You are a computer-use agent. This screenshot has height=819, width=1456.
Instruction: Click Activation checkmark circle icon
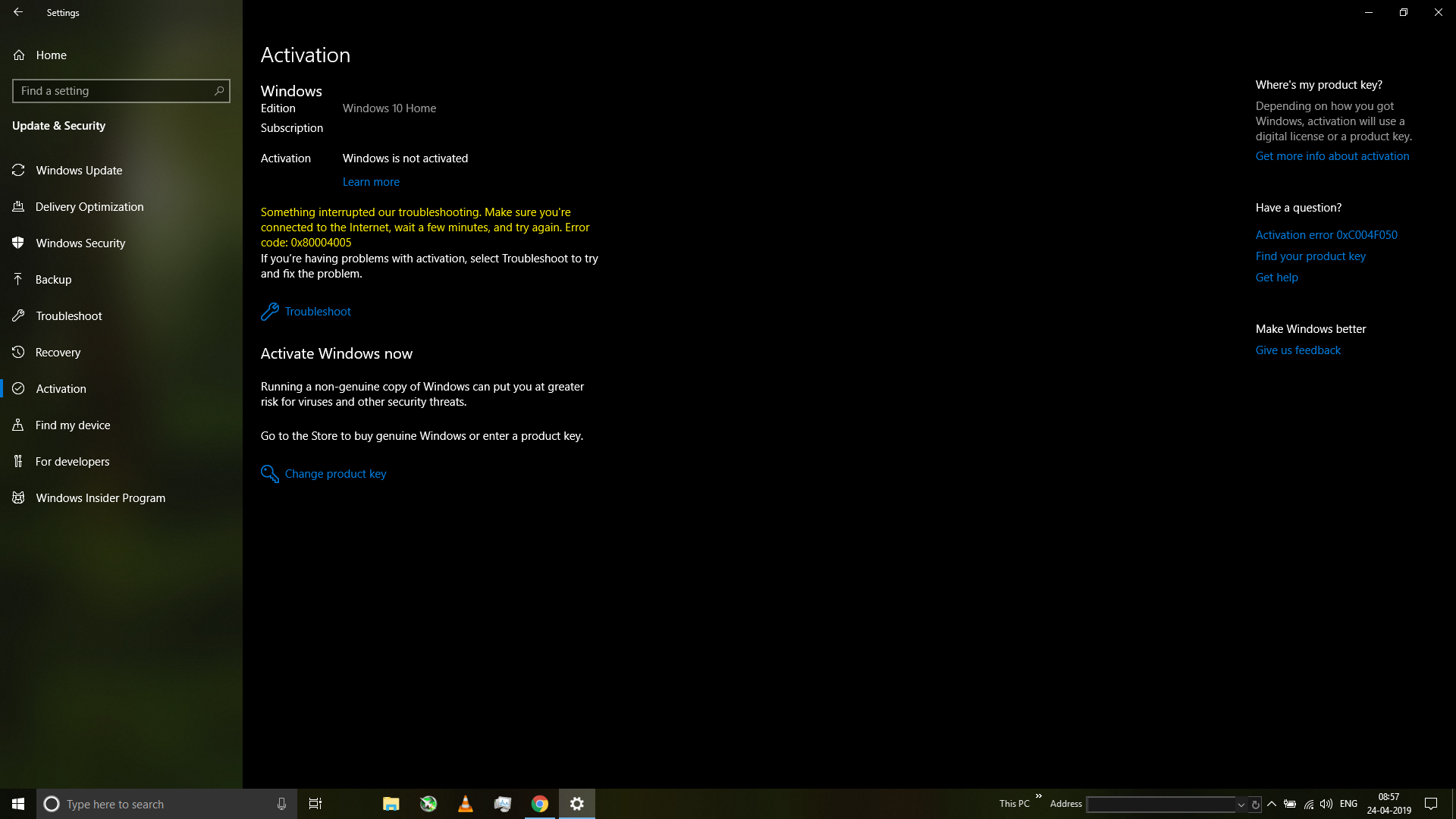18,389
